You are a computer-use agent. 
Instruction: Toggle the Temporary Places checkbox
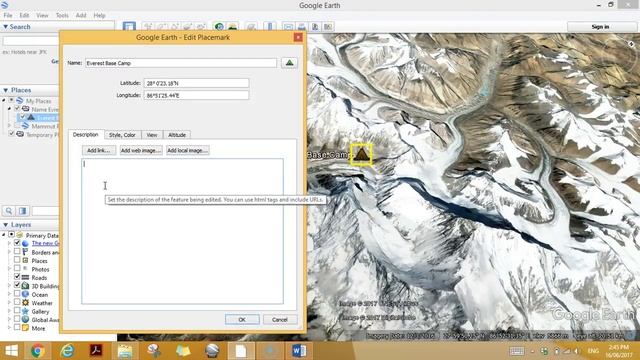pyautogui.click(x=12, y=134)
